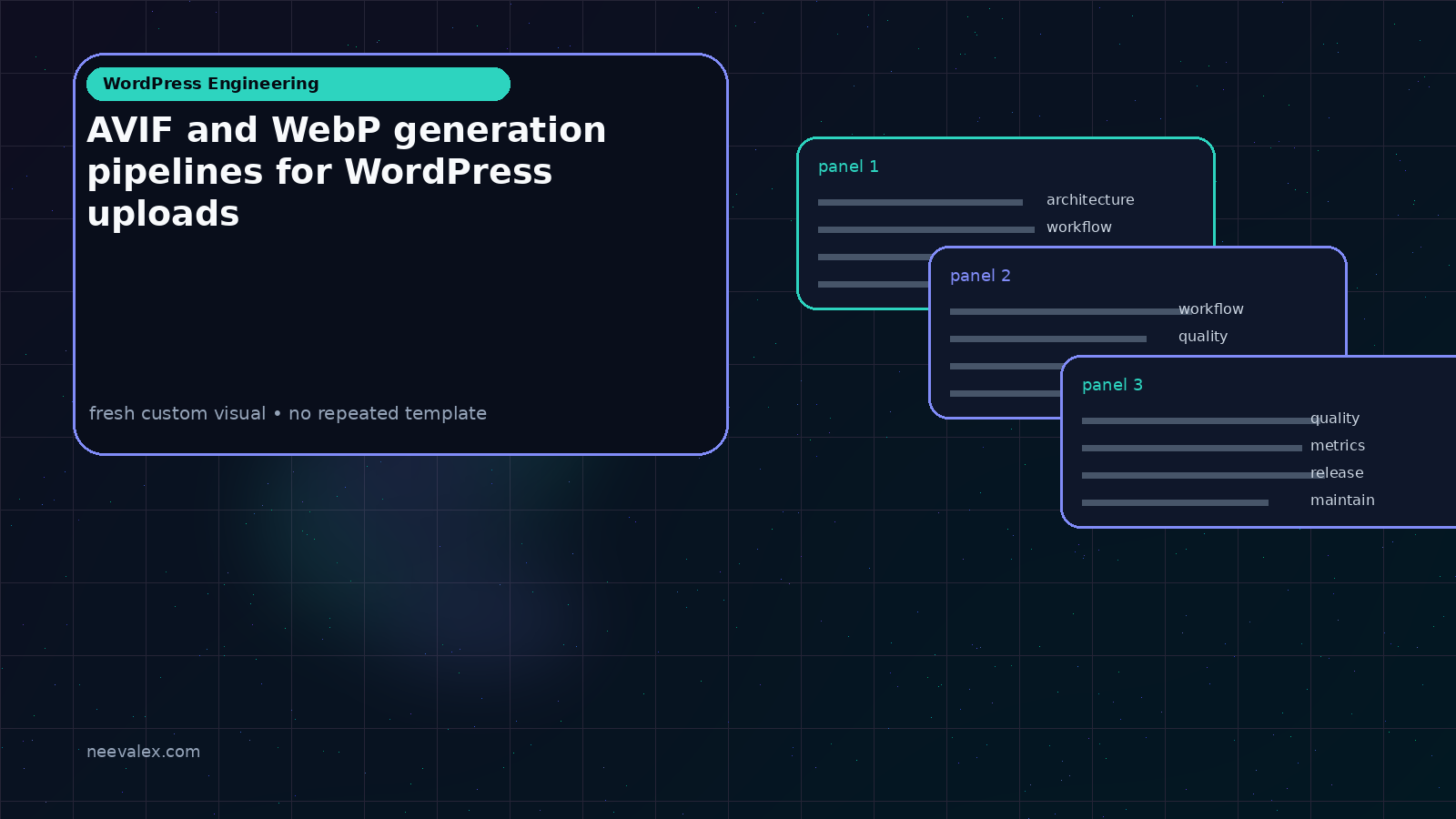Click the "fresh custom visual" tagline text
Viewport: 1456px width, 819px height.
click(x=288, y=413)
